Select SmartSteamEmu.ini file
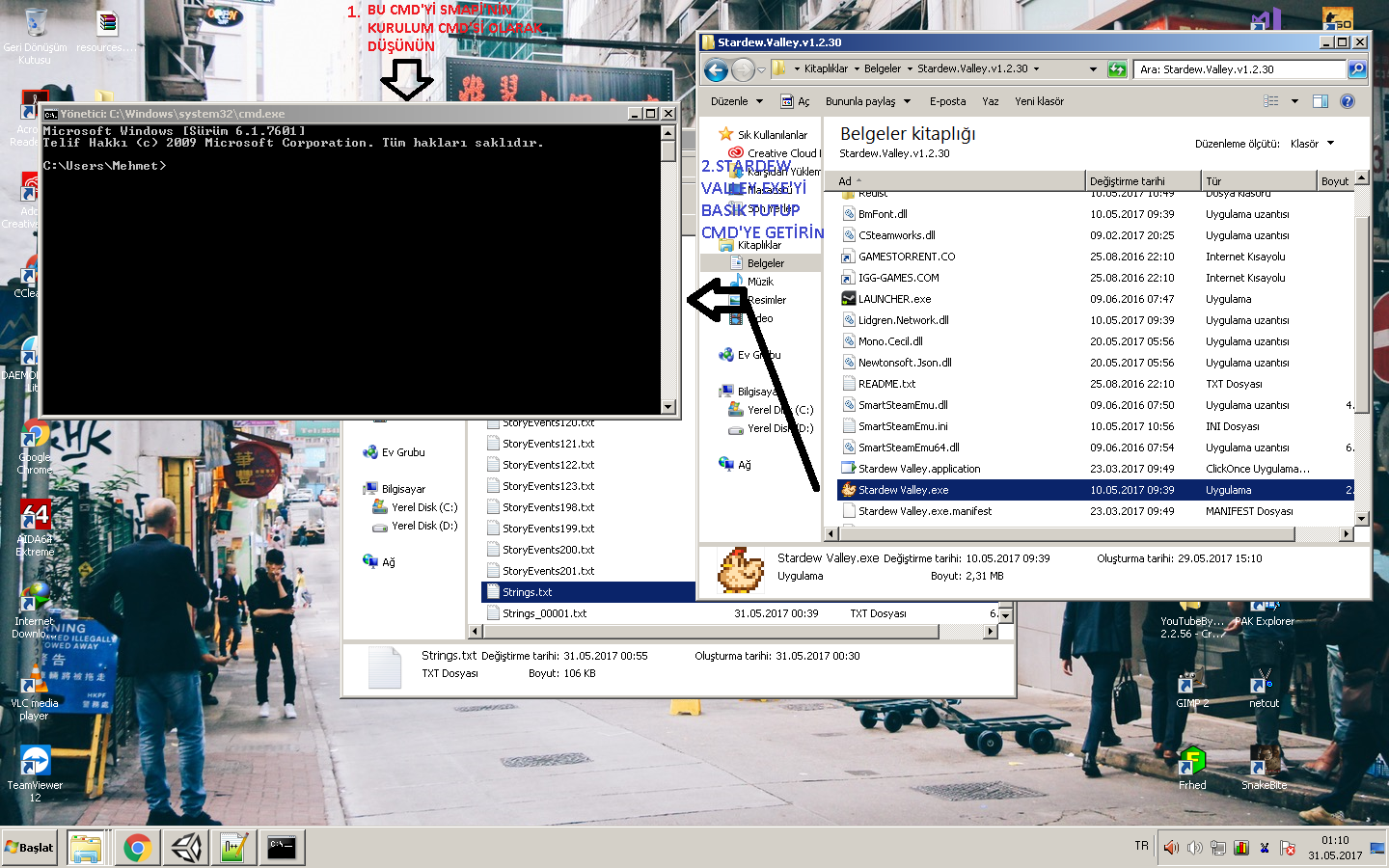This screenshot has height=868, width=1389. [x=903, y=426]
